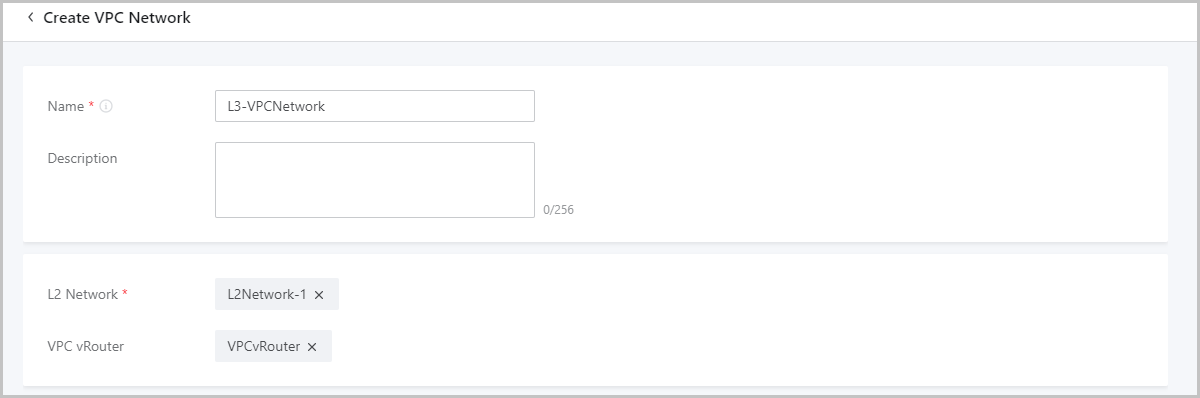Remove the VPCvRouter selection with its X
The width and height of the screenshot is (1200, 398).
[312, 347]
